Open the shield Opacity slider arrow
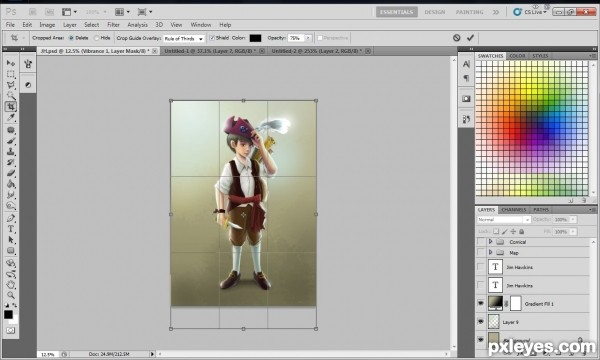The image size is (600, 360). click(x=308, y=38)
